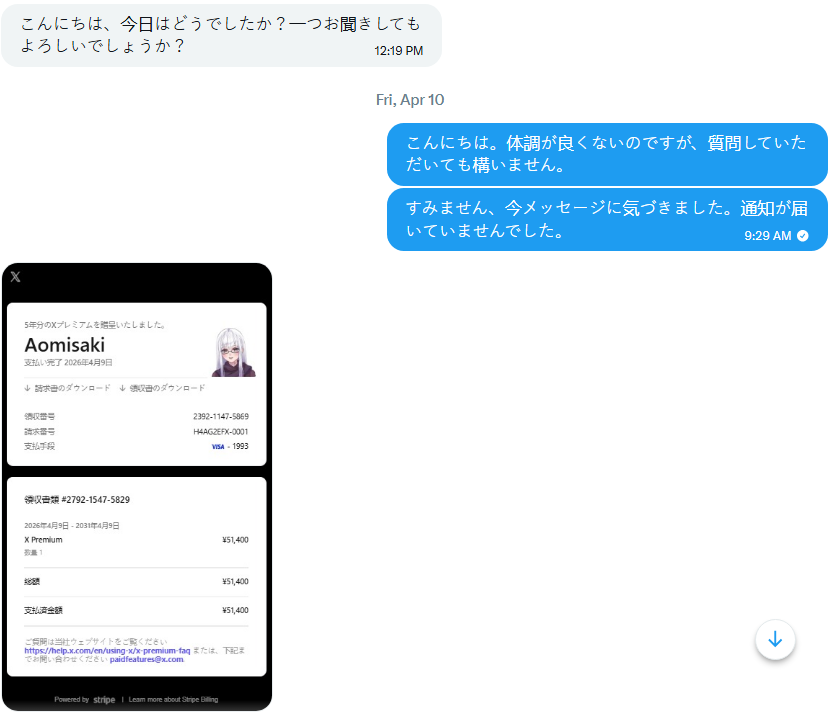Click card ending 1993 text
833x713 pixels.
240,446
